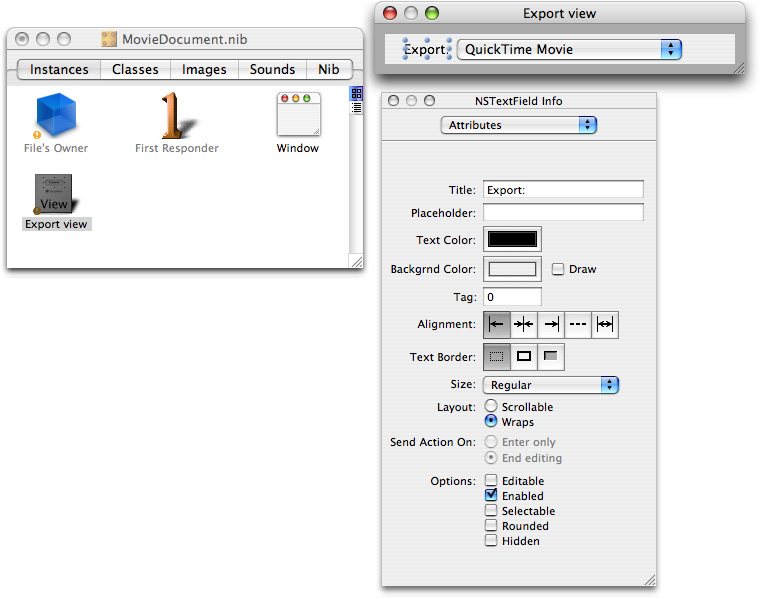Switch to the Classes tab
This screenshot has width=762, height=599.
(x=135, y=69)
